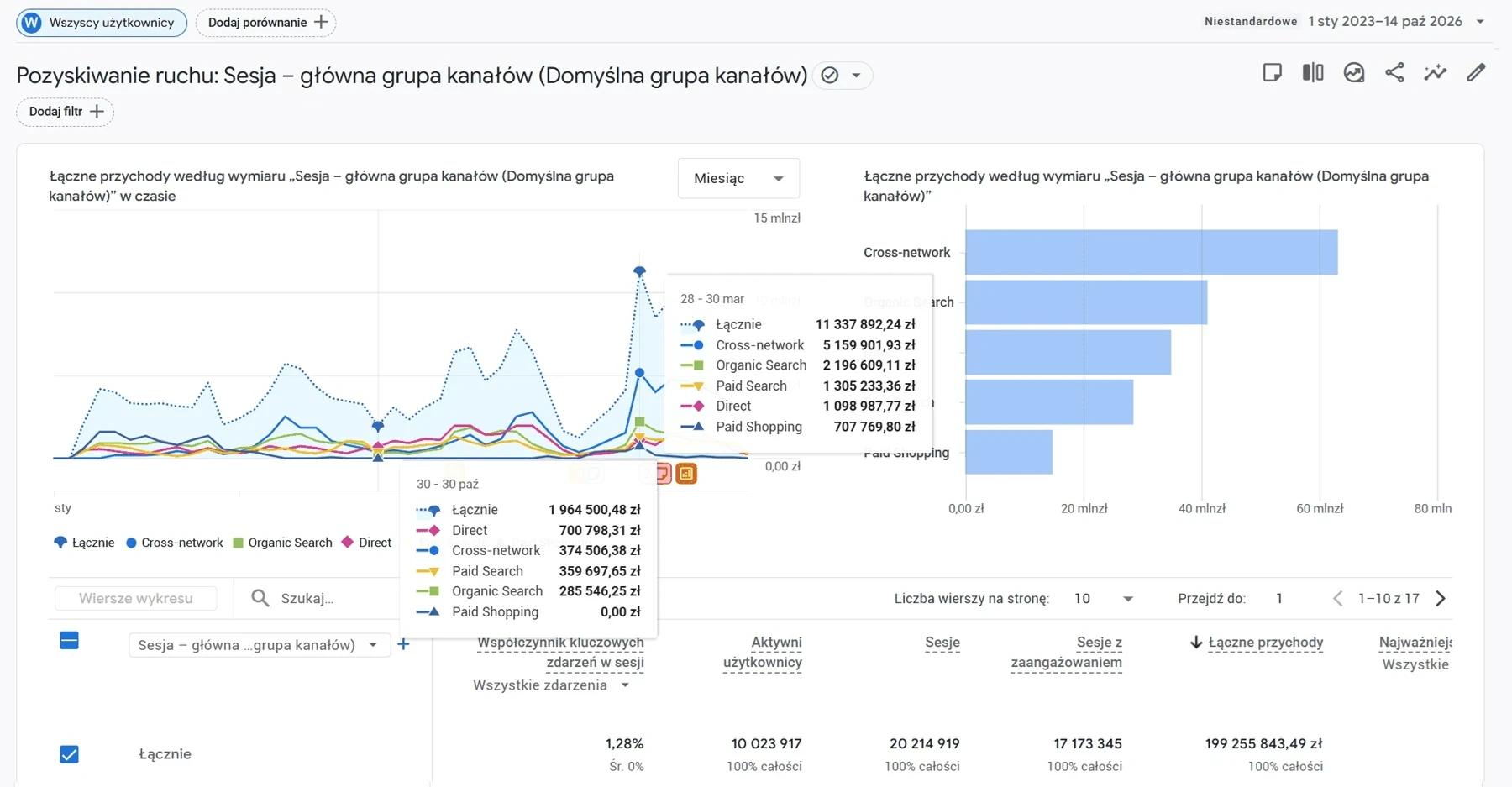Click the Wiersze wykresu button
The image size is (1512, 787).
pyautogui.click(x=135, y=598)
